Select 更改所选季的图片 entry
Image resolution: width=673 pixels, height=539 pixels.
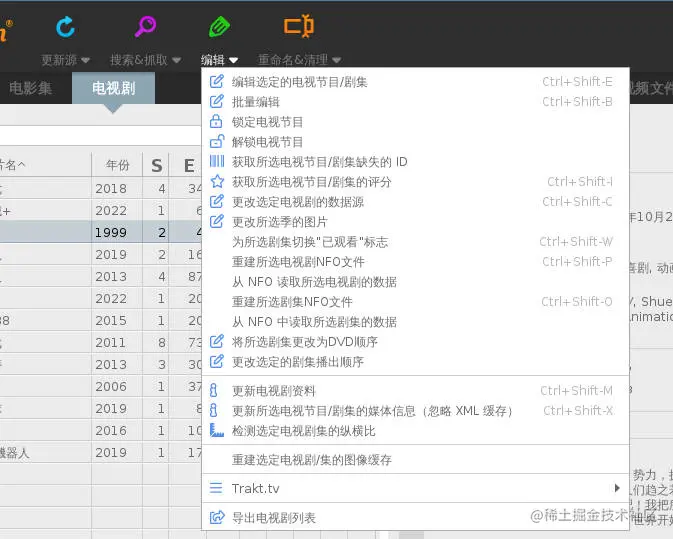pyautogui.click(x=415, y=222)
